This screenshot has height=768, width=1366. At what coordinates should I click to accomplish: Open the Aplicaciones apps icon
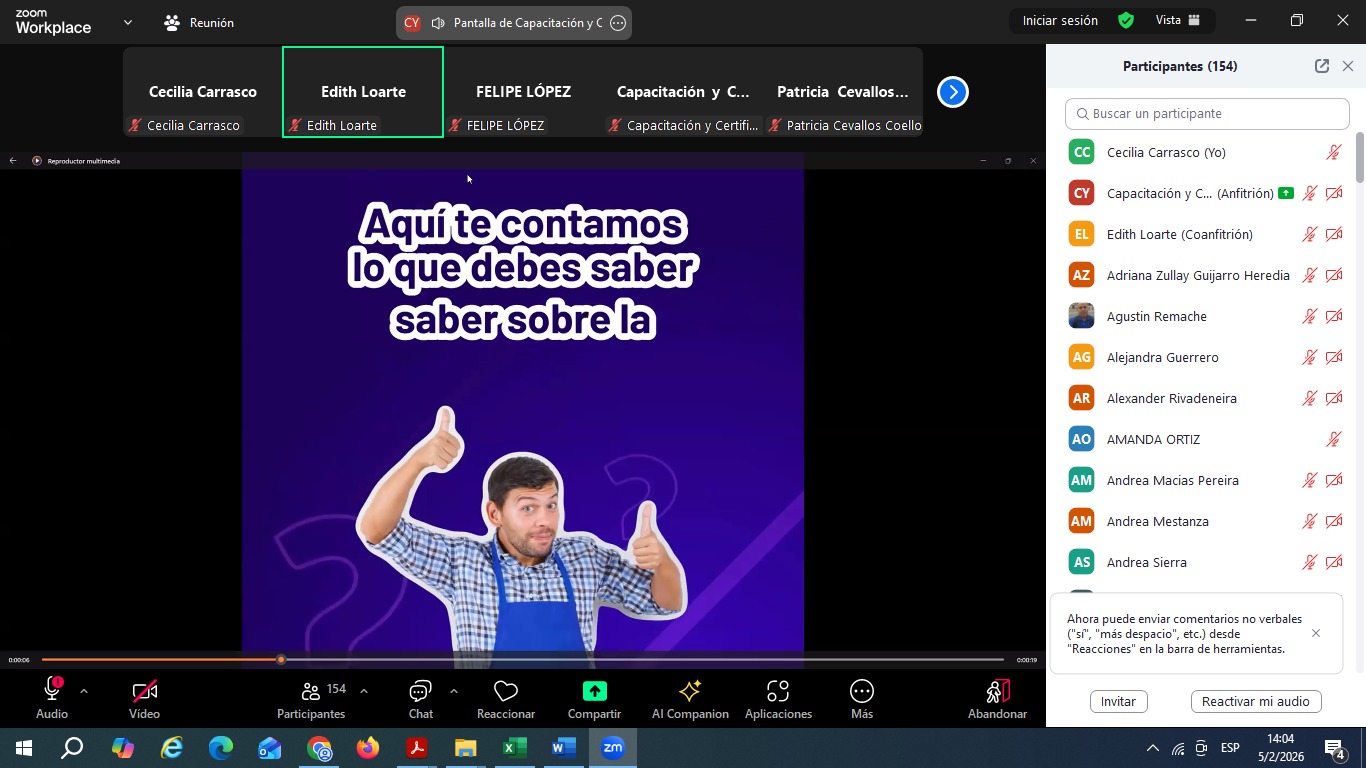tap(777, 692)
